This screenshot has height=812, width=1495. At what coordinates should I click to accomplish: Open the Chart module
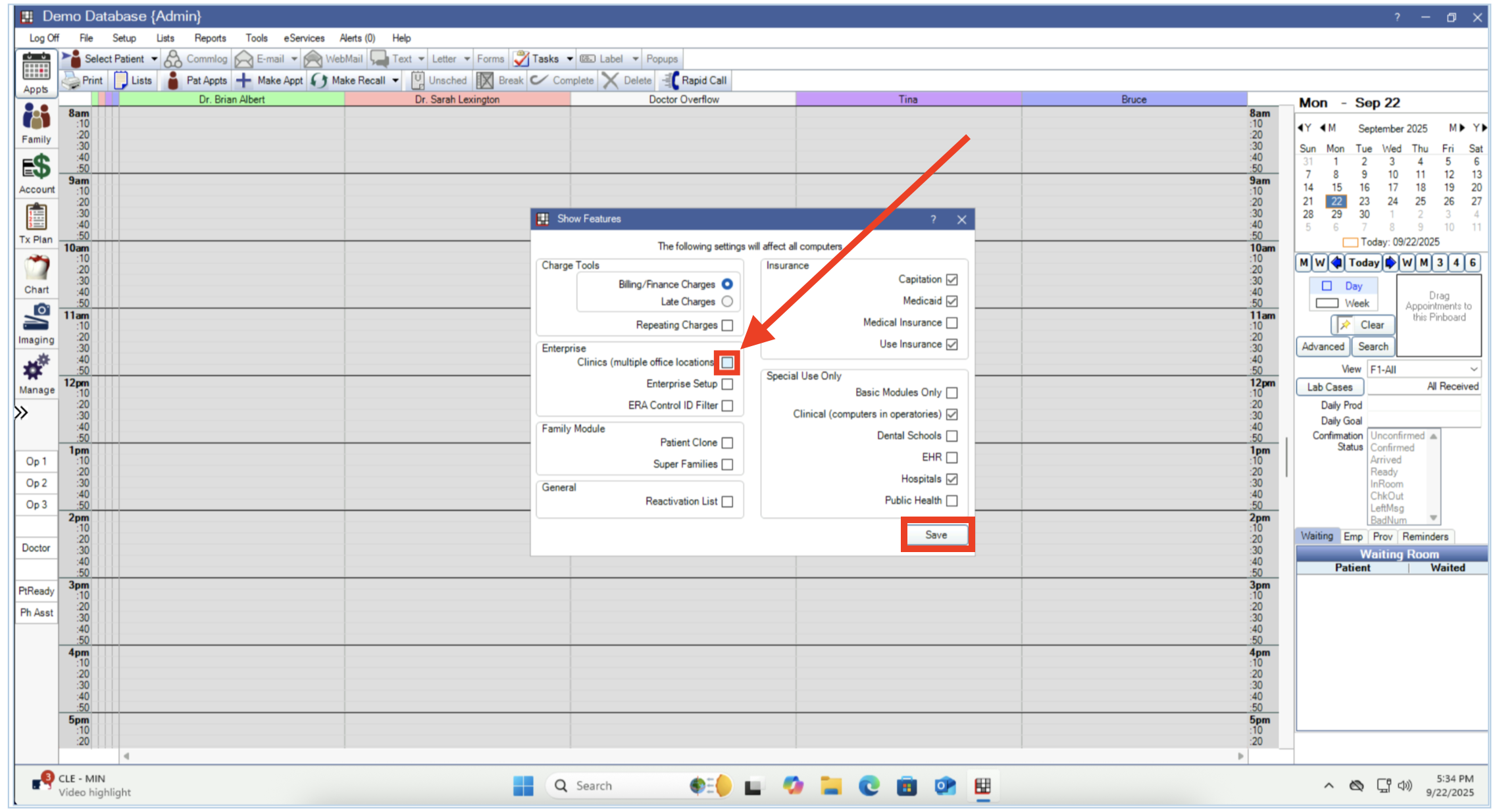pyautogui.click(x=36, y=273)
